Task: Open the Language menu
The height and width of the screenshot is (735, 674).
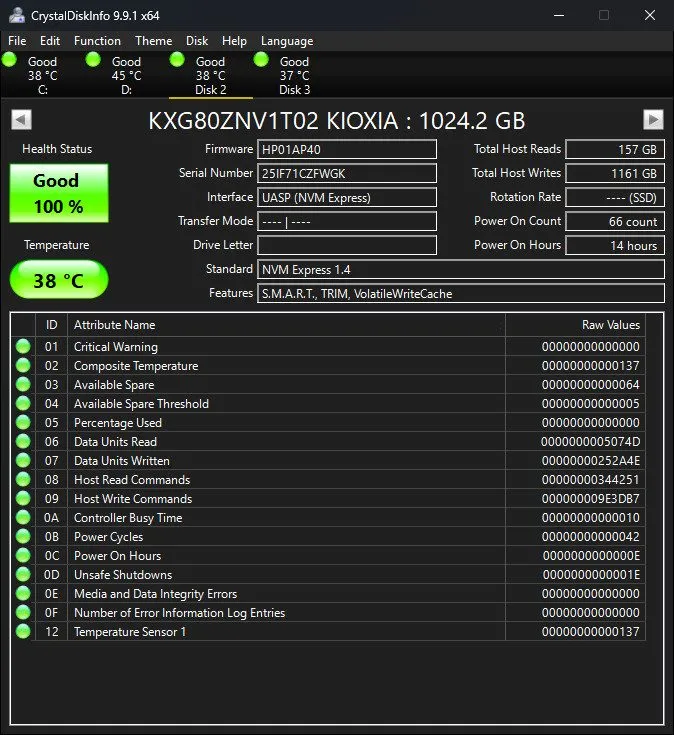Action: 287,41
